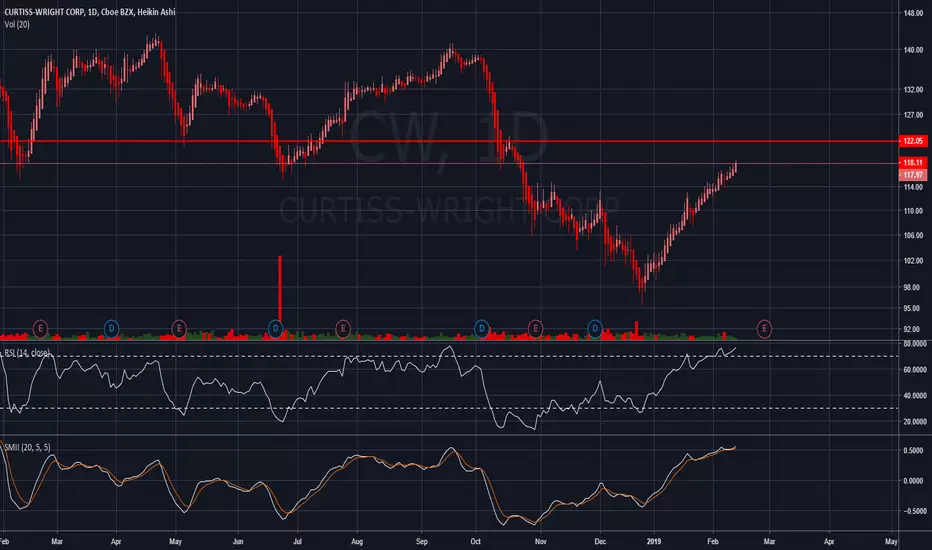Click the RSI scale value 60.0000
Screen dimensions: 932x550
click(915, 370)
